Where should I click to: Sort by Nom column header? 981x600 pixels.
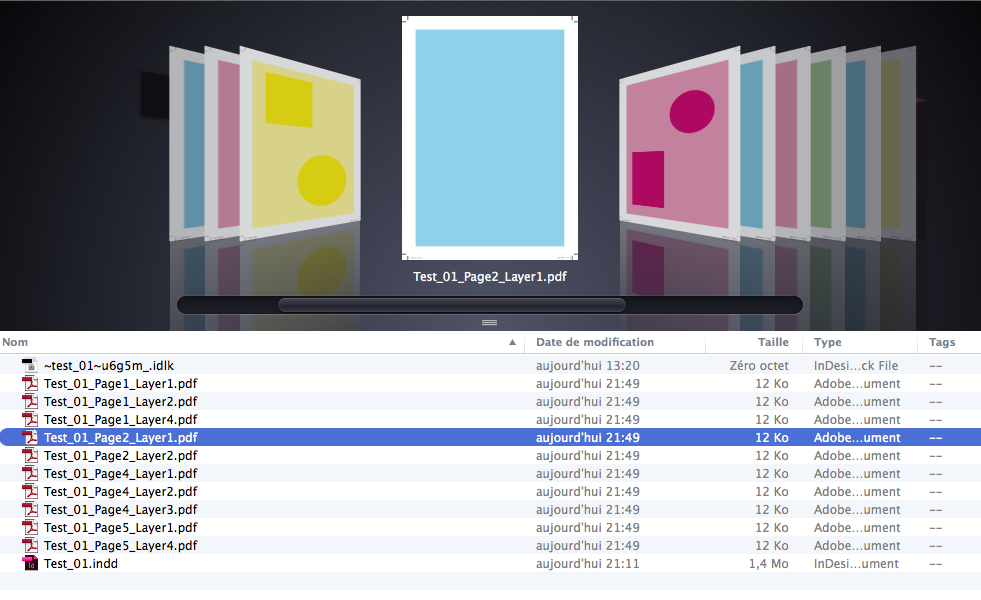[15, 342]
